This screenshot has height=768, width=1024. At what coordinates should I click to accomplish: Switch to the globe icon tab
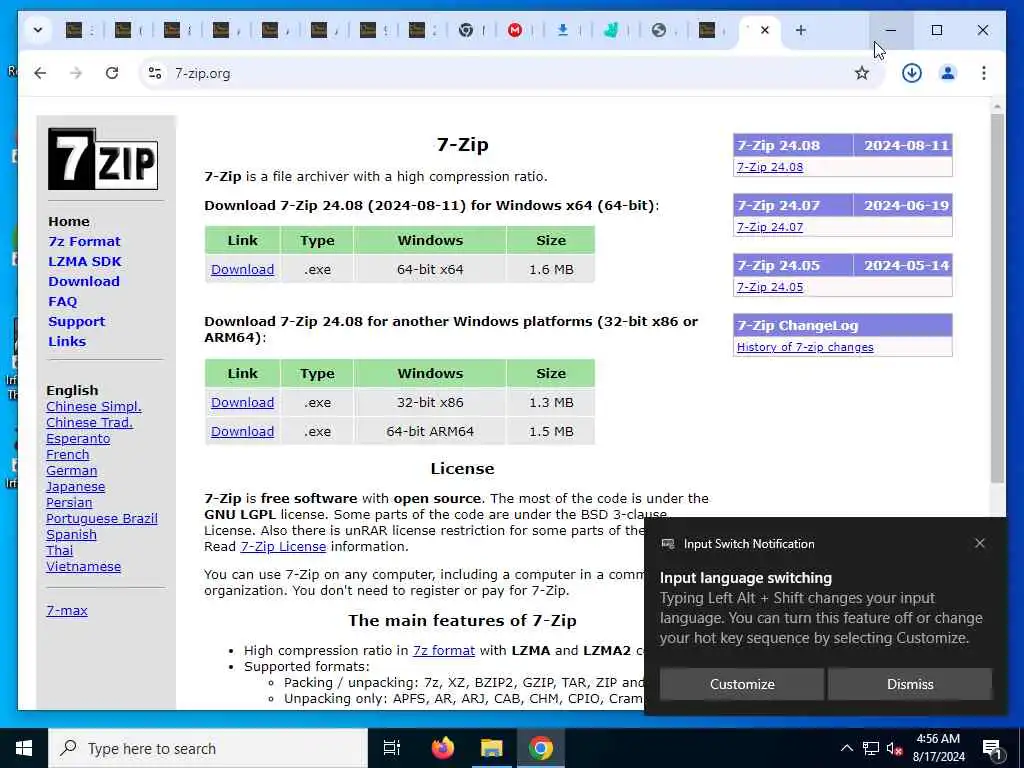659,30
